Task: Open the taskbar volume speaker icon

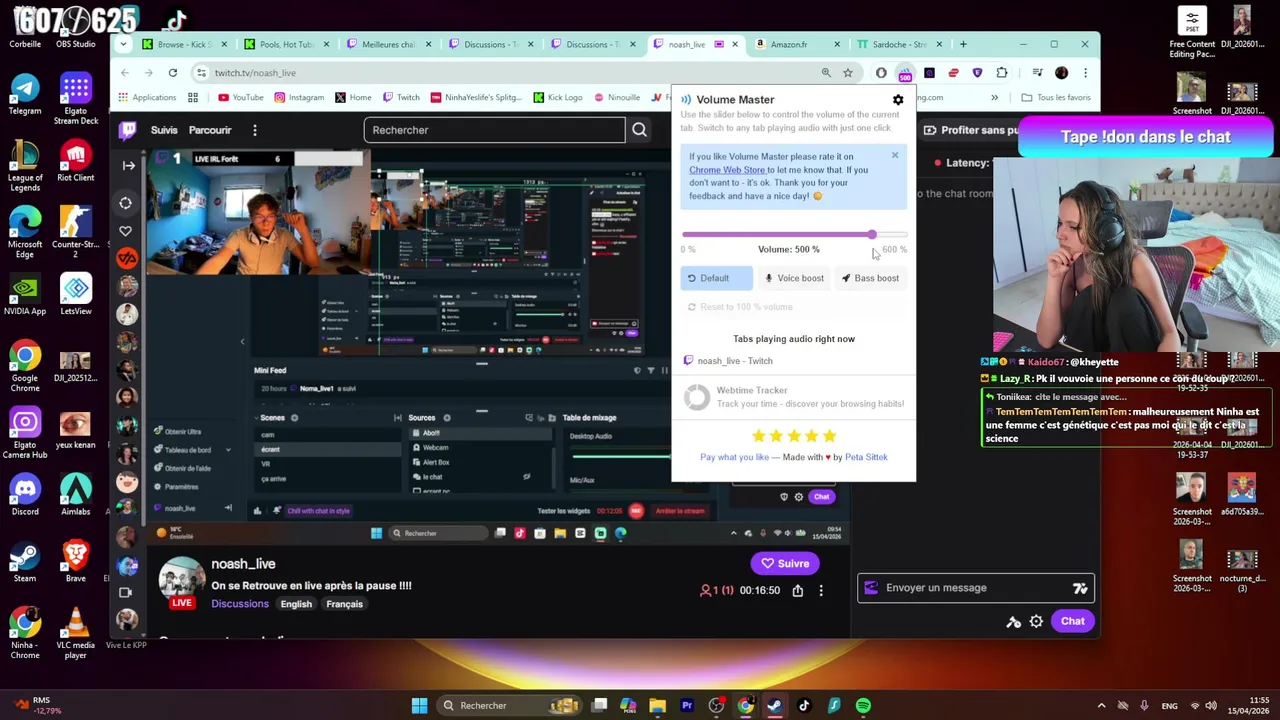Action: click(1211, 706)
